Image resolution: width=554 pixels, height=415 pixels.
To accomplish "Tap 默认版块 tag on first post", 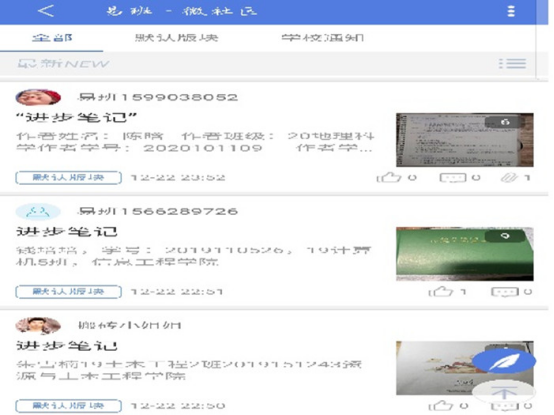I will tap(69, 177).
